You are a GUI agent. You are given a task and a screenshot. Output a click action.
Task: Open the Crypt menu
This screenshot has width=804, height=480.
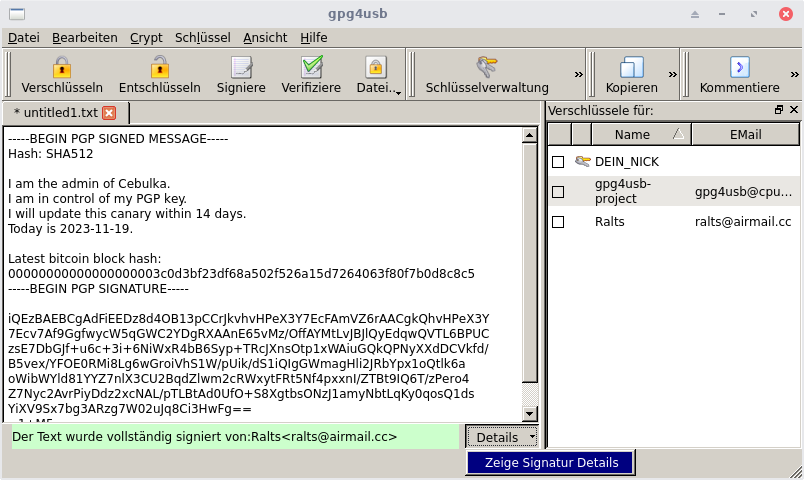point(146,38)
